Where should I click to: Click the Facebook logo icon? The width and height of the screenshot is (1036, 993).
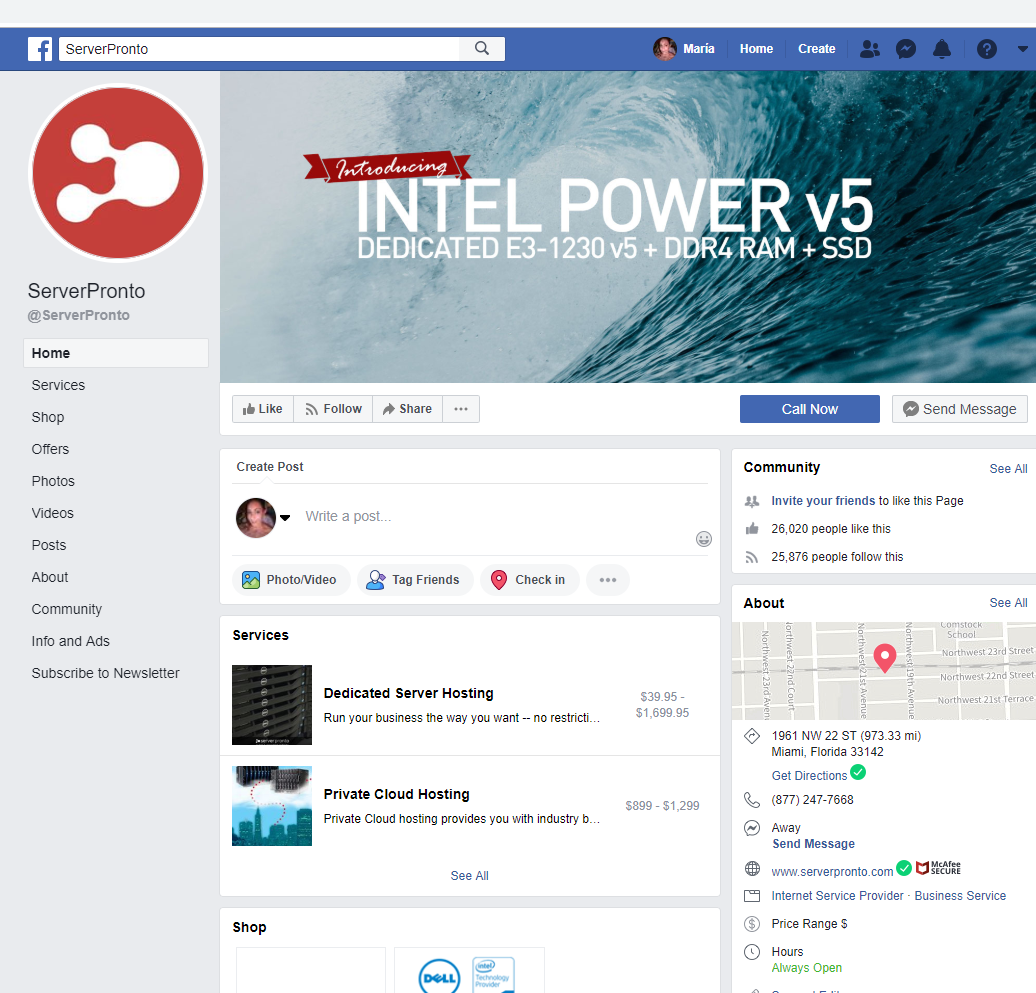coord(40,49)
